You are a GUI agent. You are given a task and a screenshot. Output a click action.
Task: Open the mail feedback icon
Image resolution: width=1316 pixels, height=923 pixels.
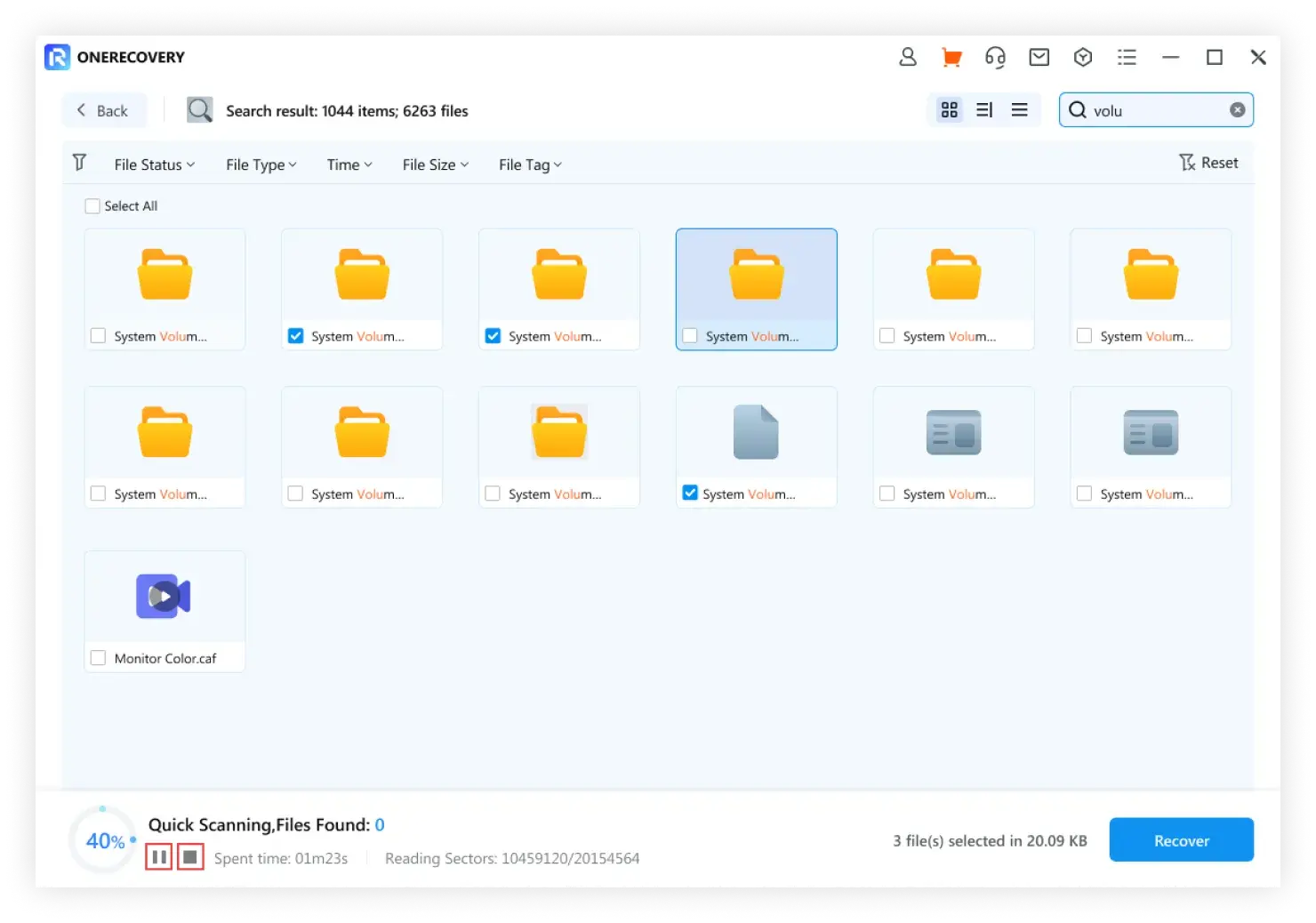pyautogui.click(x=1039, y=58)
